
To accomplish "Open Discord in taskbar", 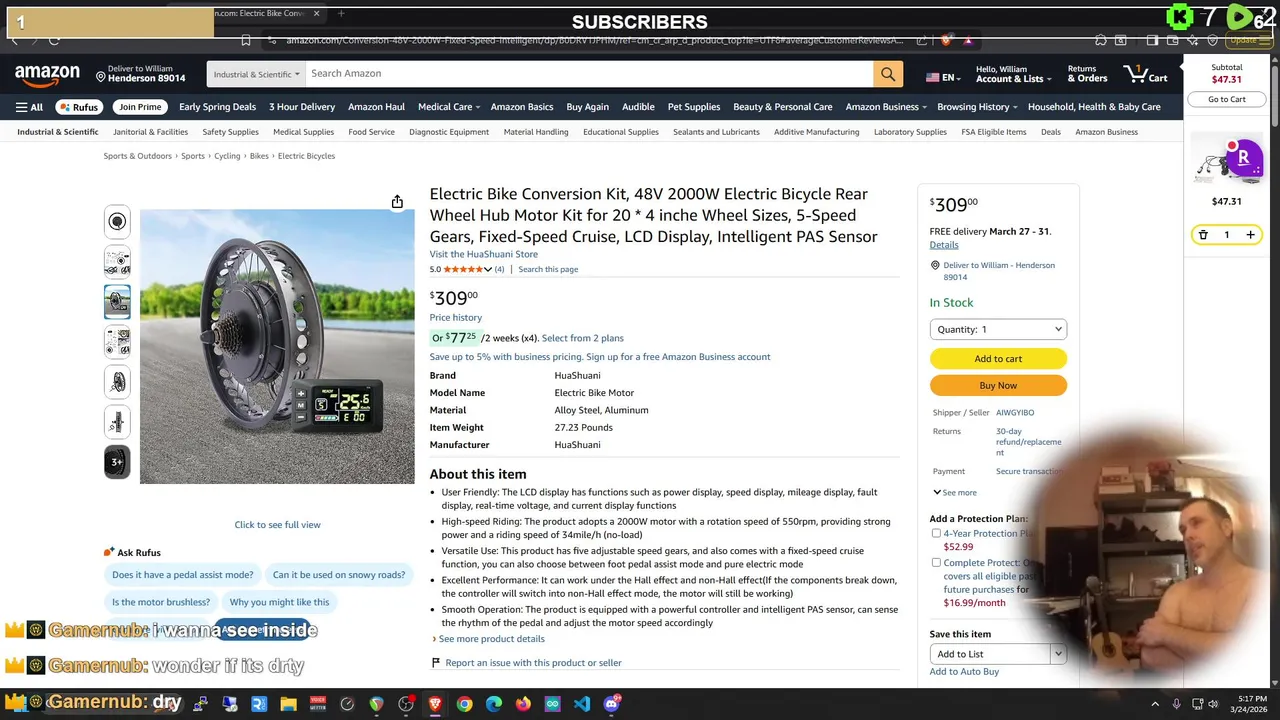I will pyautogui.click(x=611, y=704).
